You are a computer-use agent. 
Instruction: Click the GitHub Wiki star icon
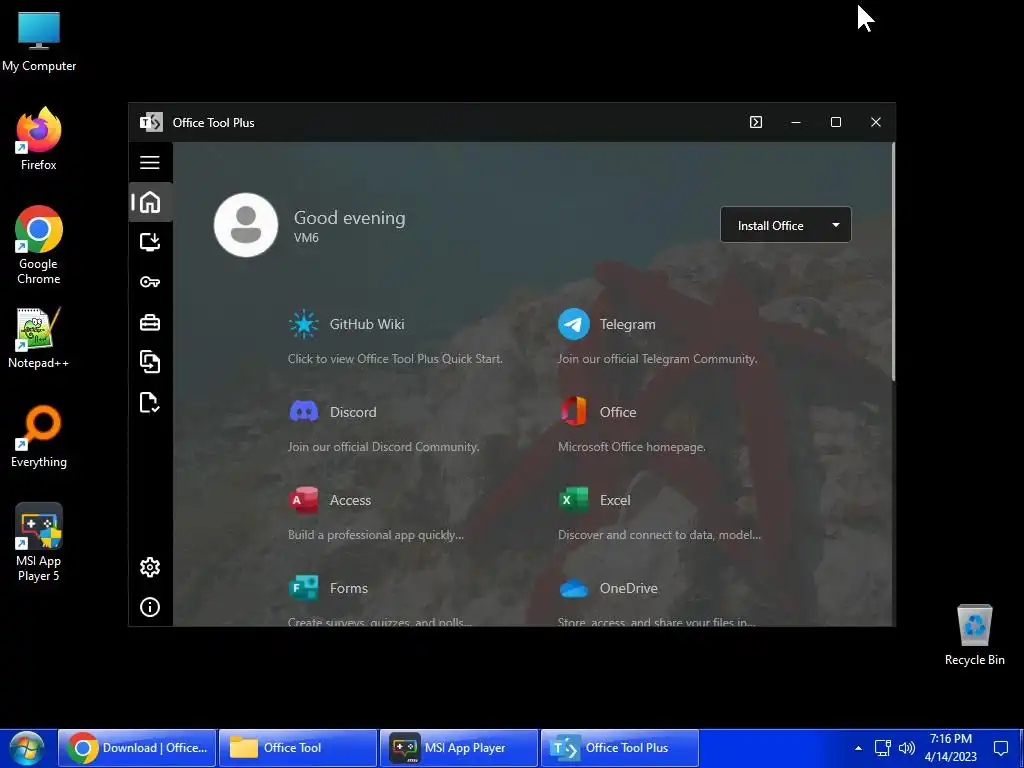(304, 324)
